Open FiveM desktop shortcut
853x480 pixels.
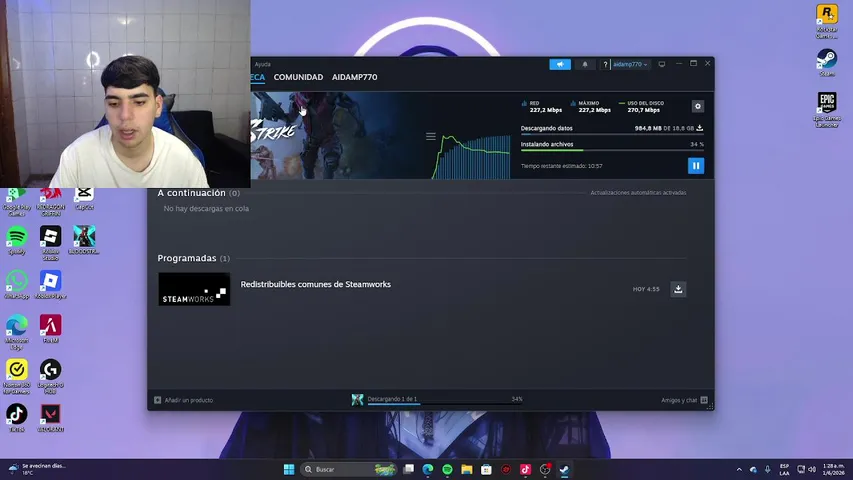(51, 329)
